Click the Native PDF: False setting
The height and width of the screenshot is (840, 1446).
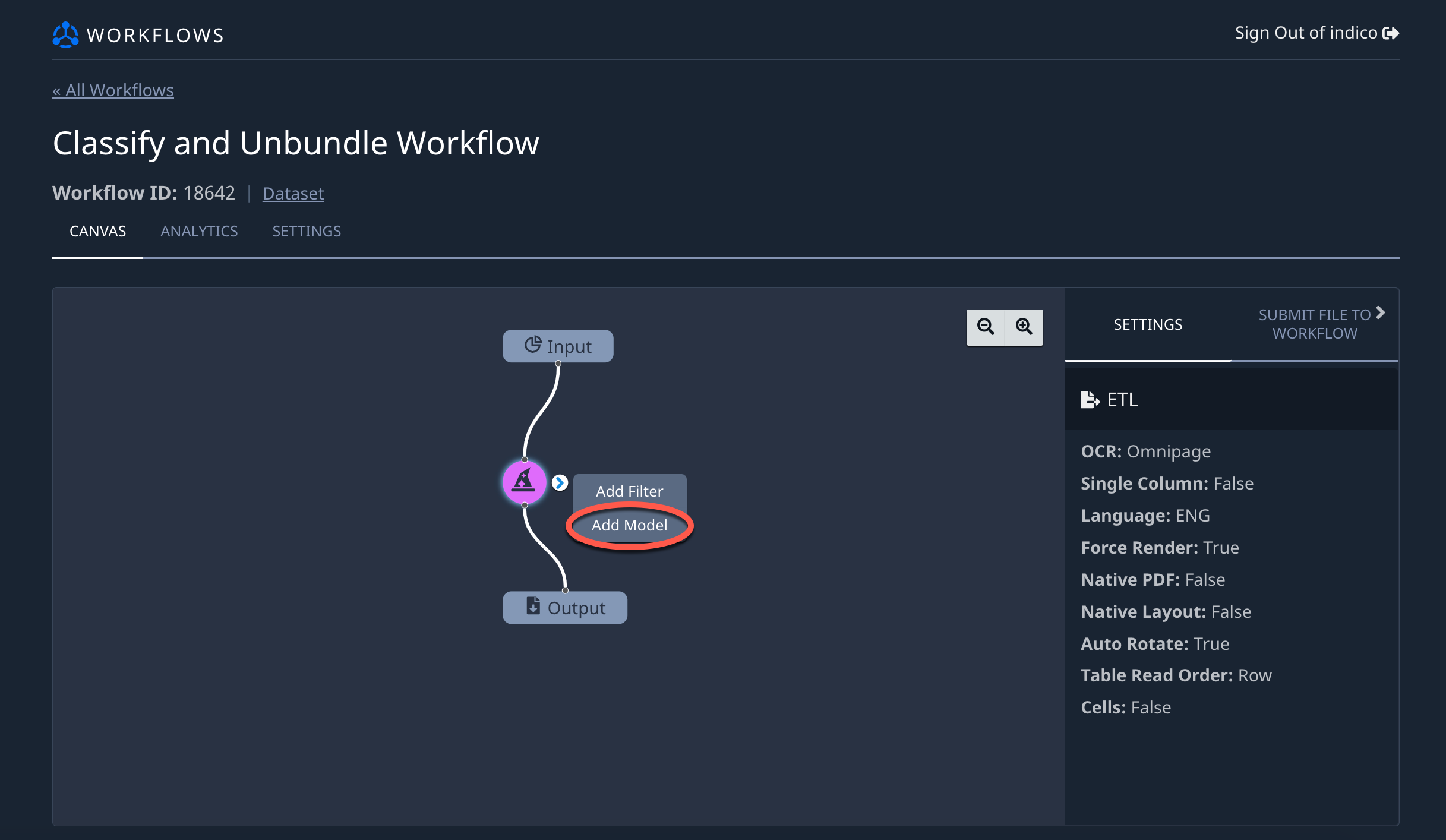(1153, 580)
